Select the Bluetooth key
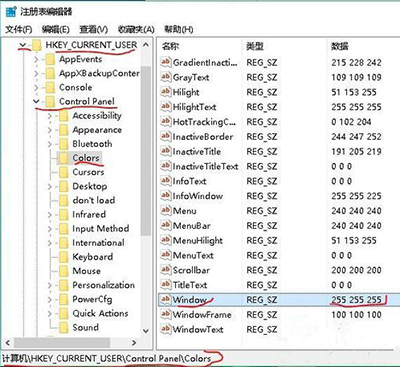This screenshot has width=400, height=367. click(92, 144)
